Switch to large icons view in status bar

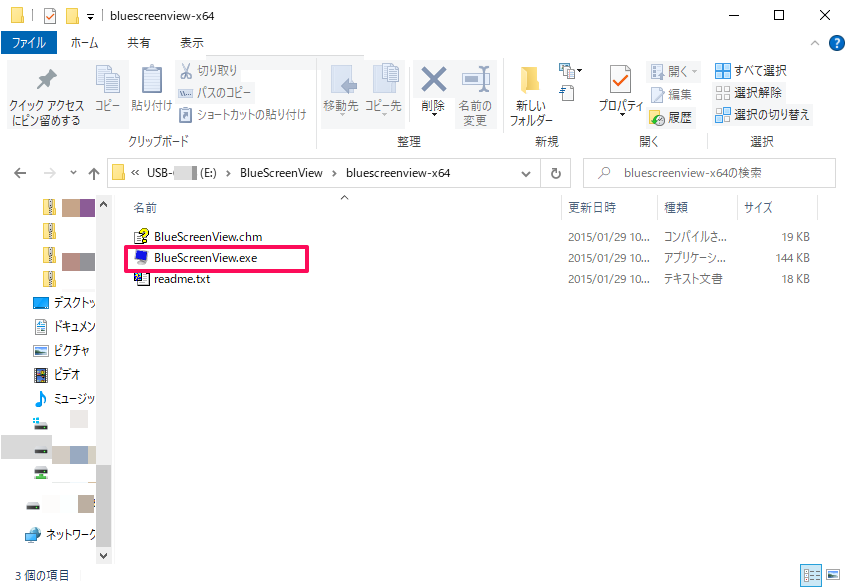pos(833,575)
